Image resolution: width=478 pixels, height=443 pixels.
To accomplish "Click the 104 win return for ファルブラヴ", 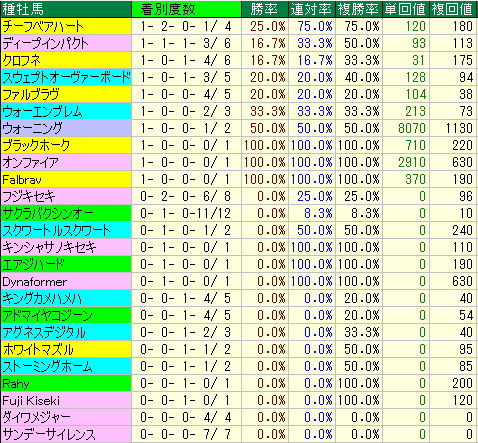I will pos(415,94).
